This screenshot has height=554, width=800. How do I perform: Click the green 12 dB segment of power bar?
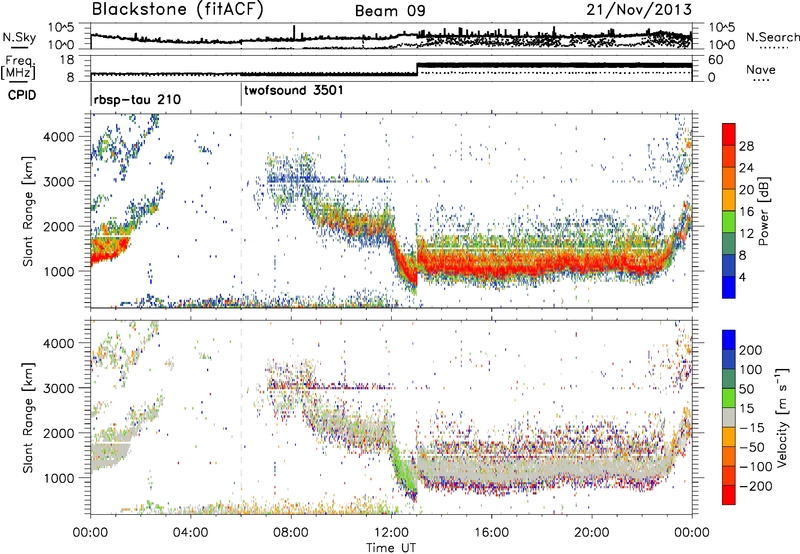pyautogui.click(x=729, y=221)
